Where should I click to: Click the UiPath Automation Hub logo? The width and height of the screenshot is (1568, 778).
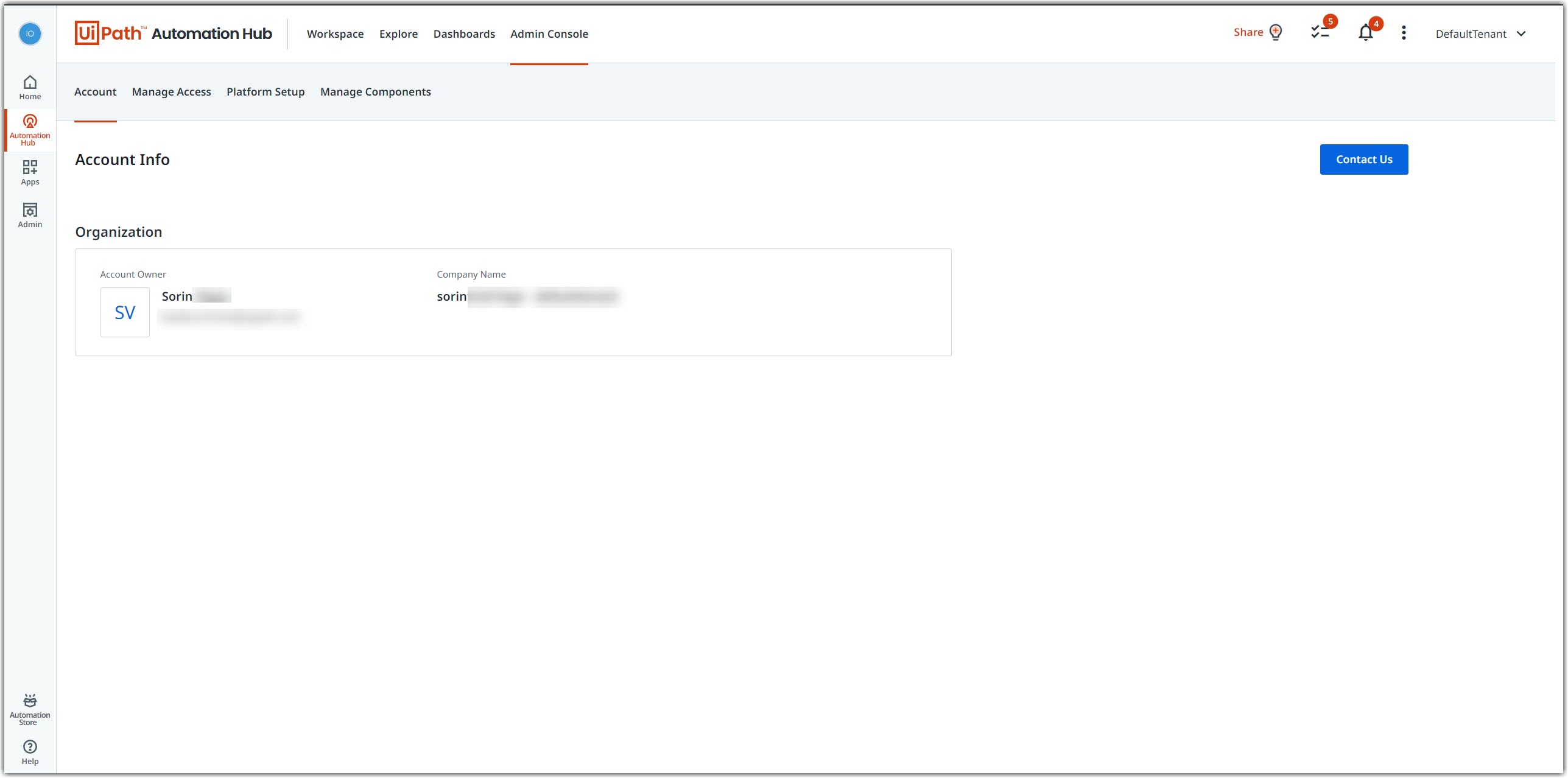(173, 33)
